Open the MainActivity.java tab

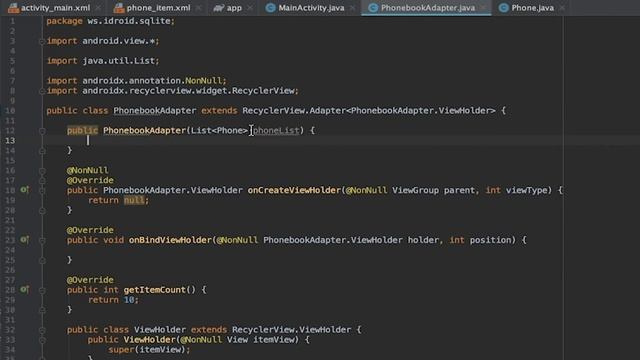point(311,8)
